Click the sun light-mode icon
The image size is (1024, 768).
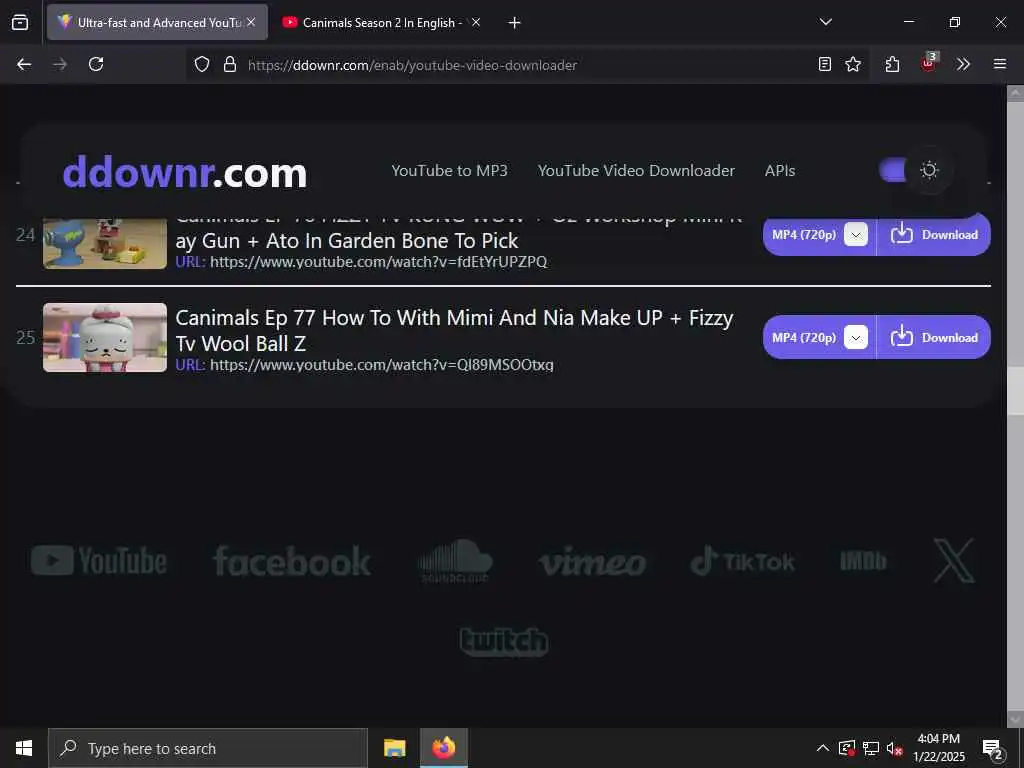click(x=929, y=170)
